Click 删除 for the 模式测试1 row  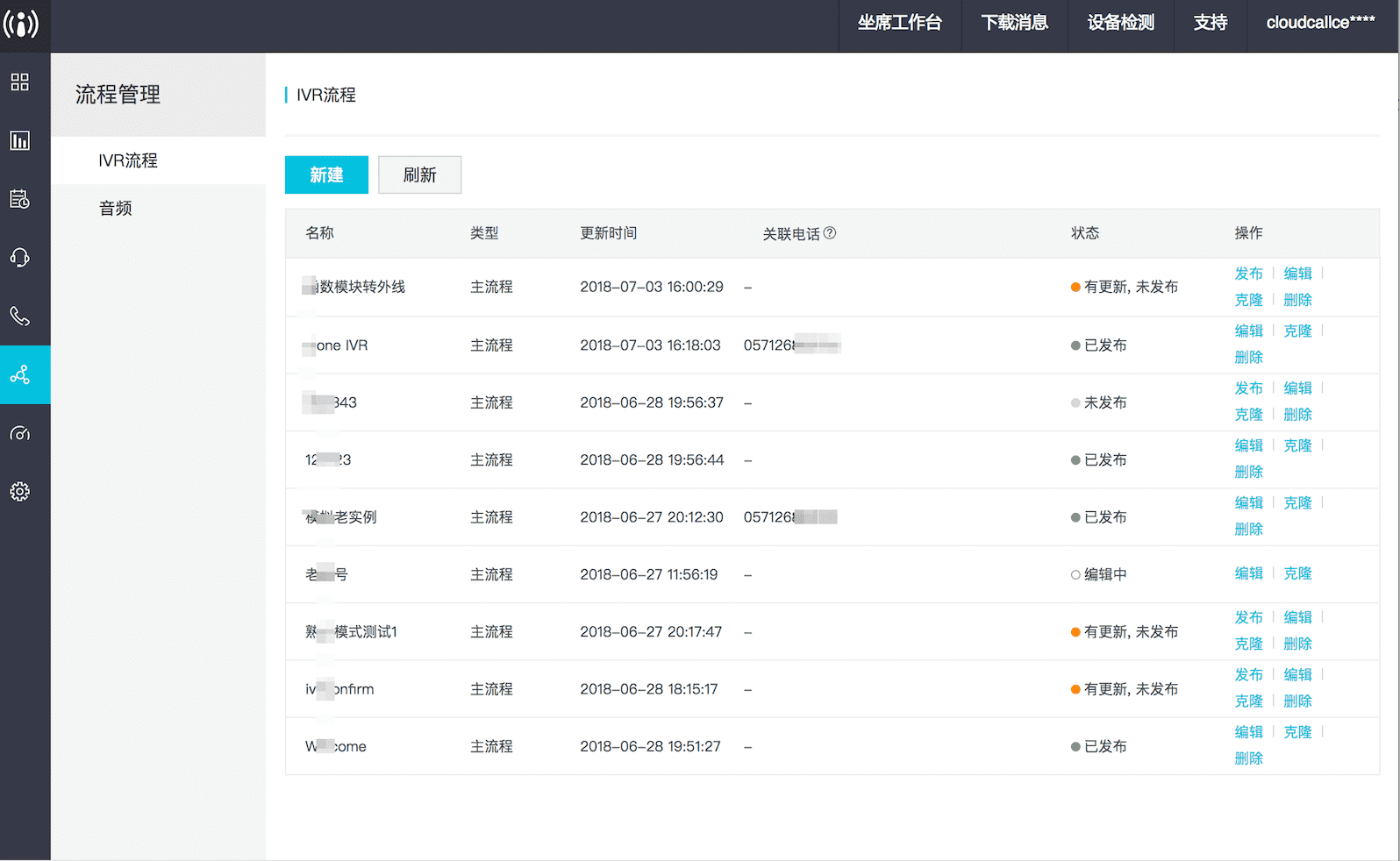pos(1298,644)
